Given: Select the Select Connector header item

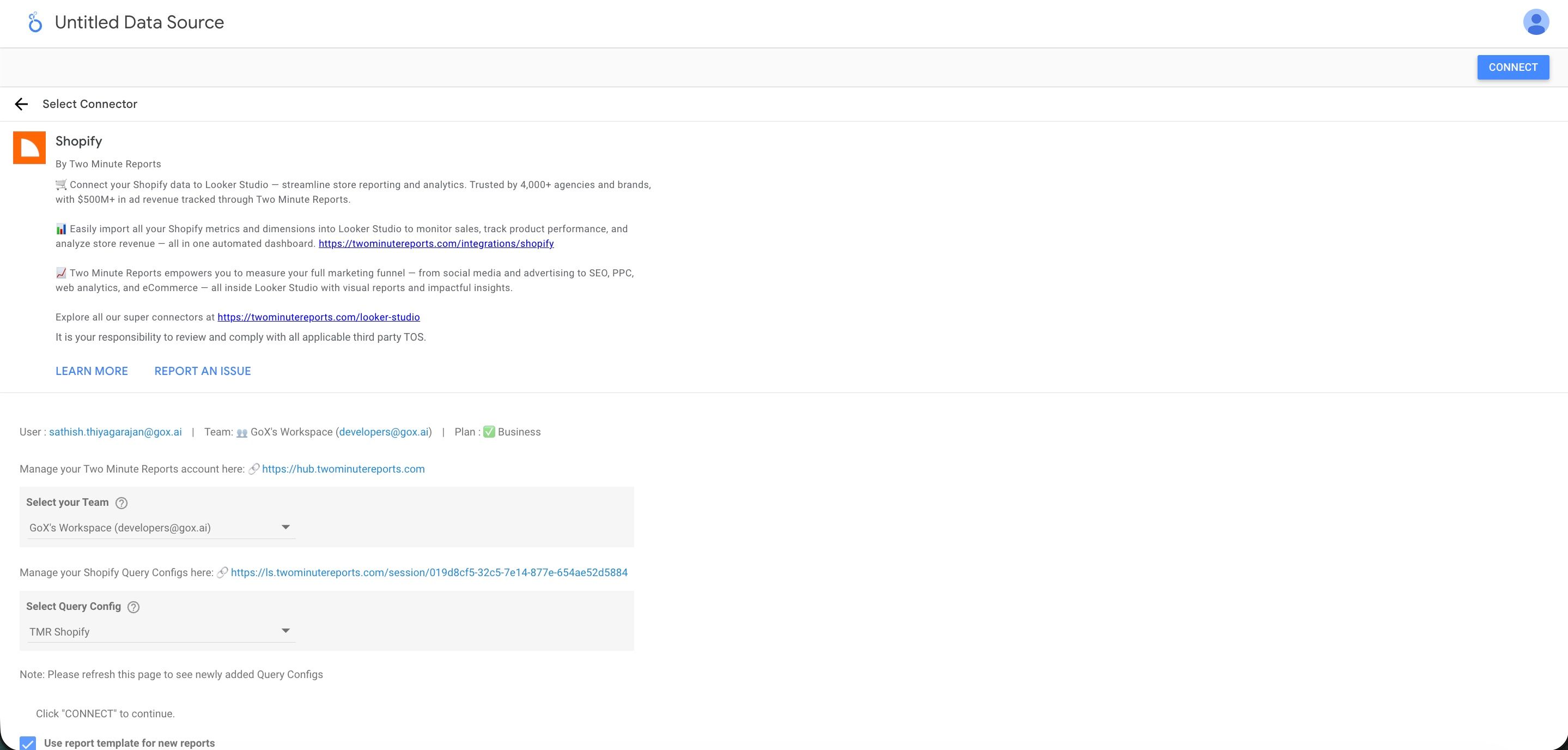Looking at the screenshot, I should click(89, 104).
